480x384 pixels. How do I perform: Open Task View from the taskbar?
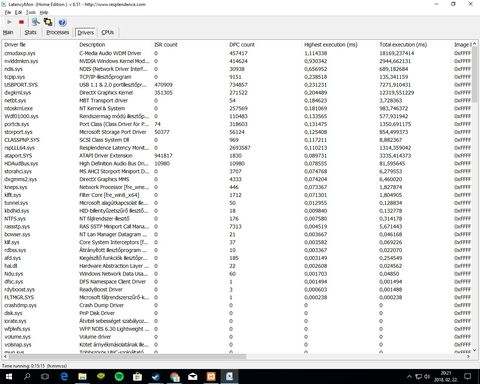point(45,377)
